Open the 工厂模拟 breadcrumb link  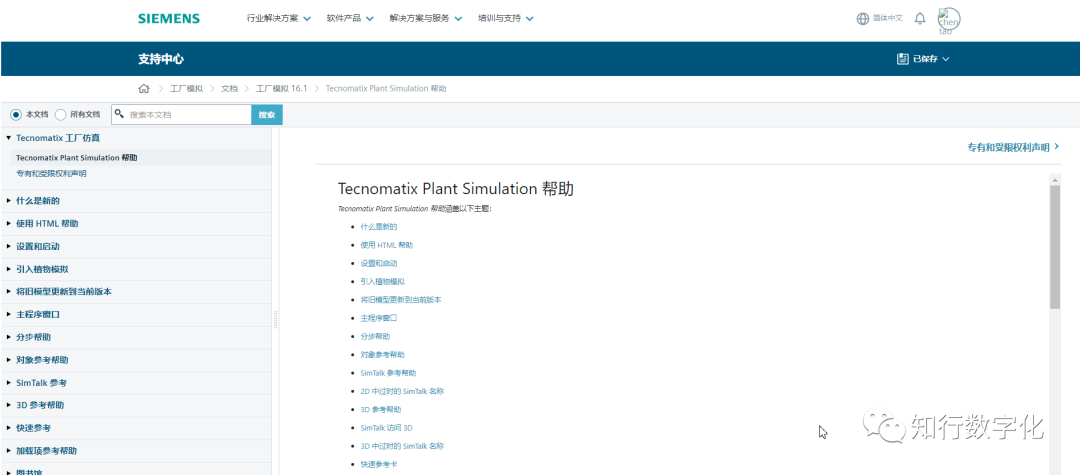186,89
